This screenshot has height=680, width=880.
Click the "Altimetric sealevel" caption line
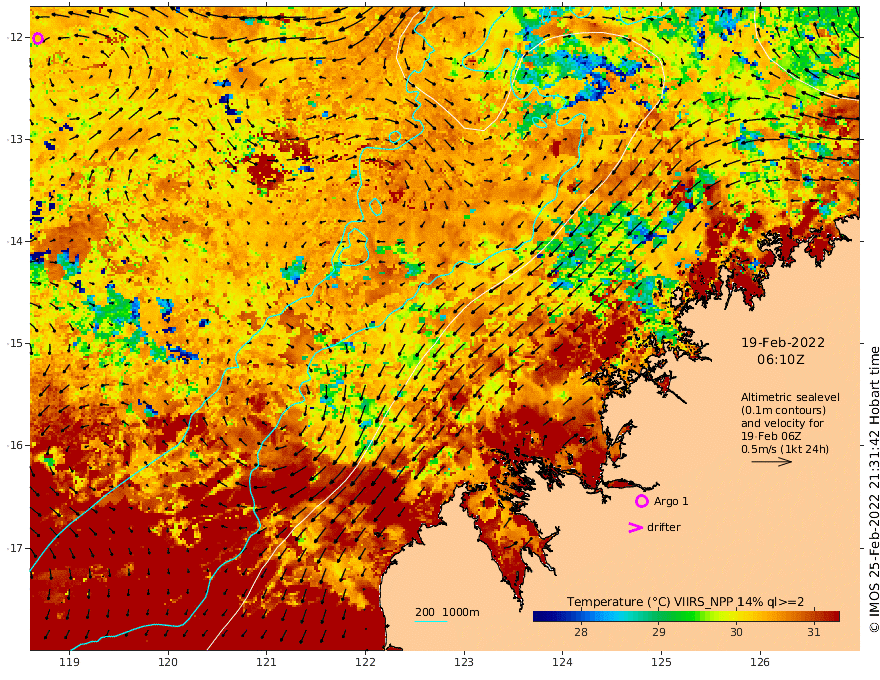pos(790,397)
